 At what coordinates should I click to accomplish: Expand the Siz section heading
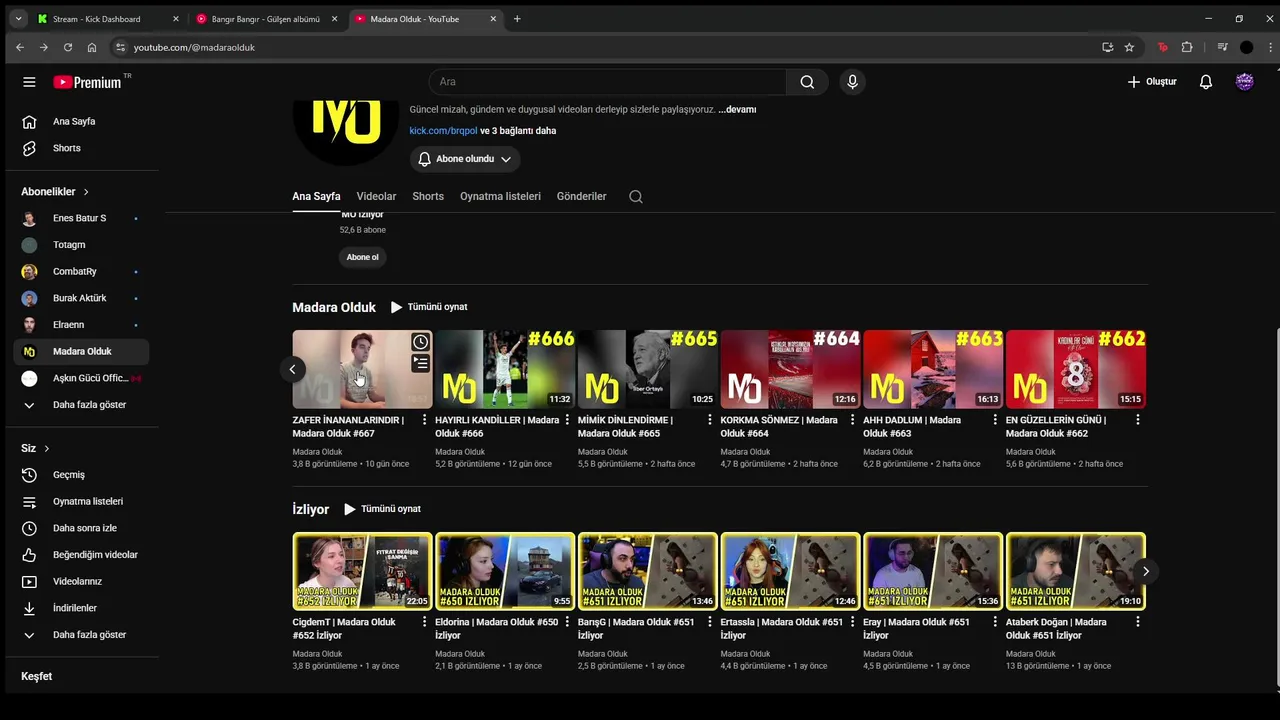click(35, 449)
